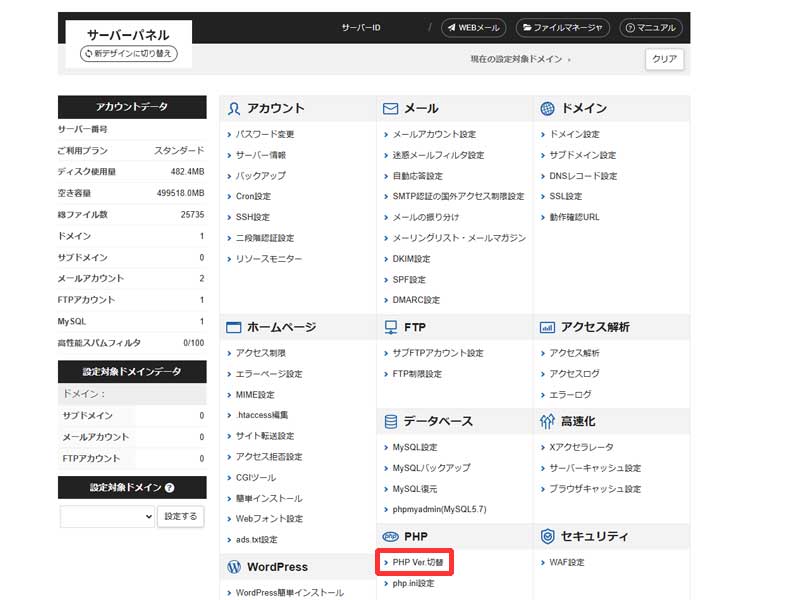
Task: Open サーバー情報 link
Action: (261, 155)
